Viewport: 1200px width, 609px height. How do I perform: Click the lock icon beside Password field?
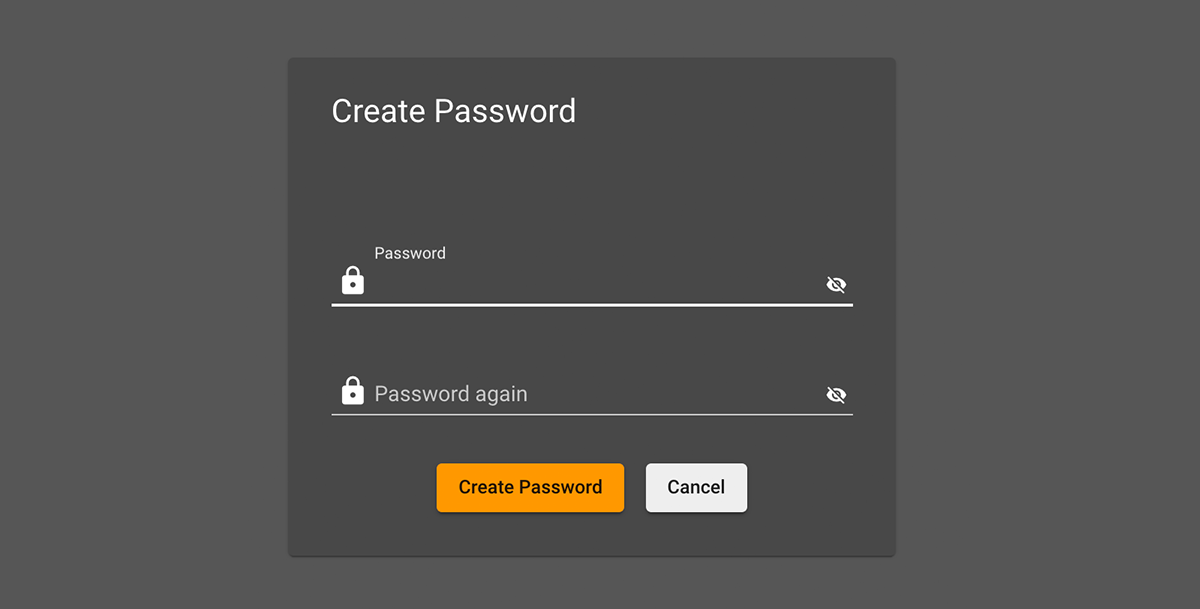click(353, 281)
